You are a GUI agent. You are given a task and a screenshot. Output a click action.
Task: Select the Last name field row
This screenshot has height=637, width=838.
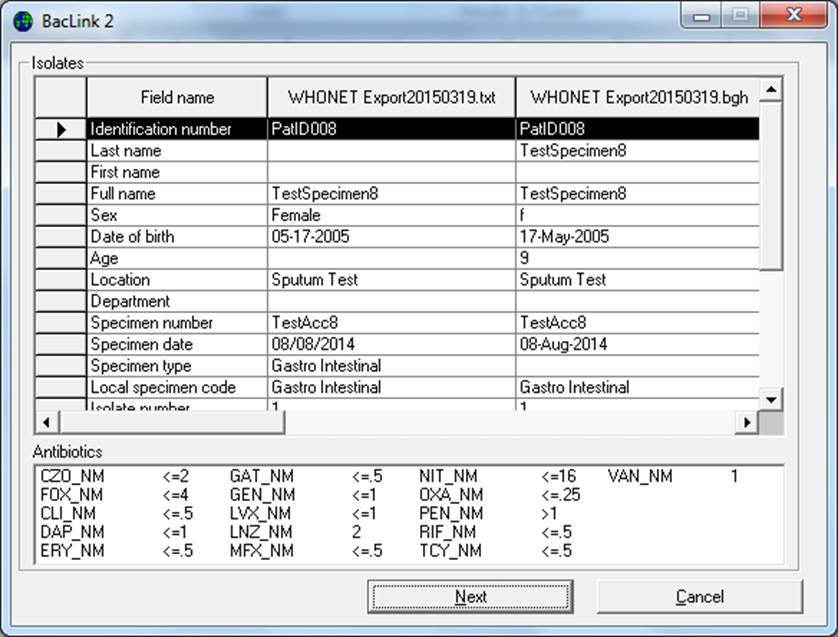(x=176, y=150)
